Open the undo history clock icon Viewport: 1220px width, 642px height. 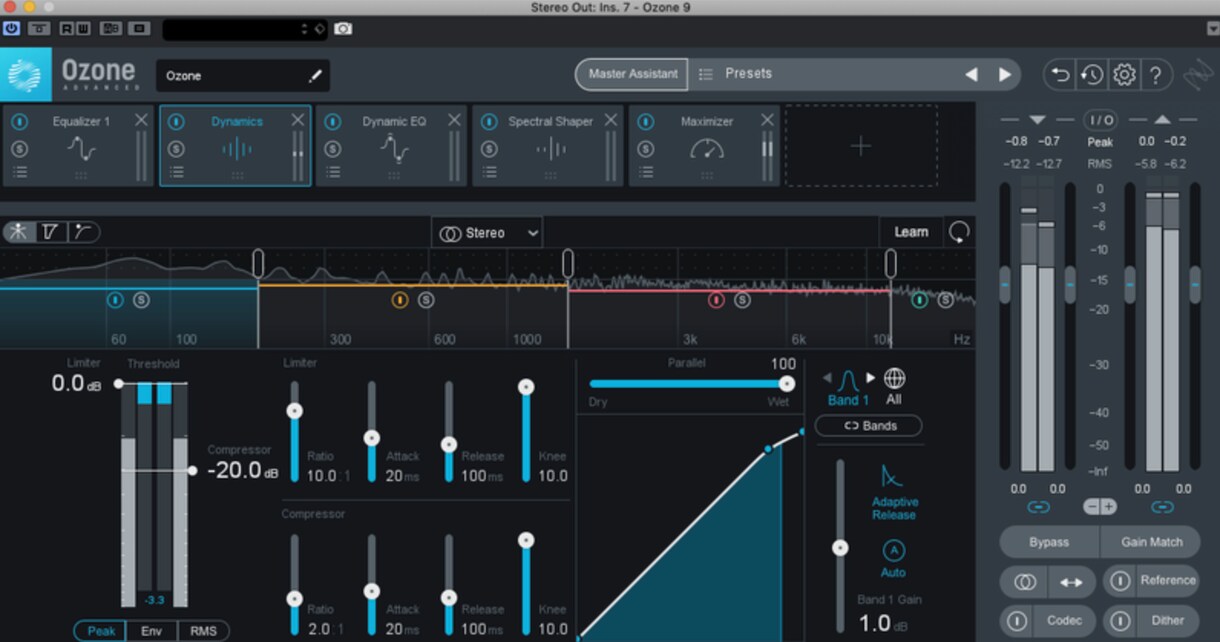[1092, 74]
